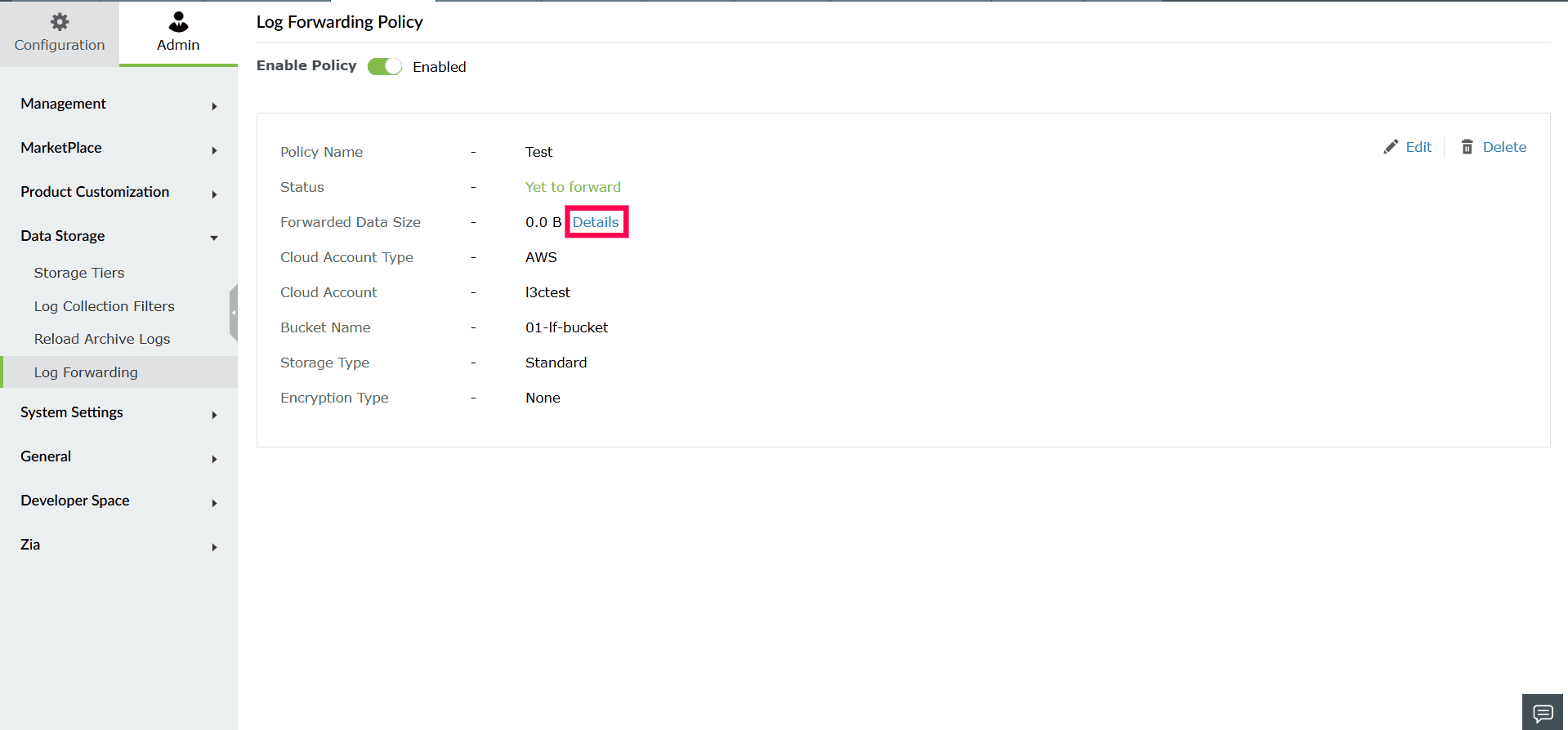Select Log Forwarding menu item
The width and height of the screenshot is (1568, 730).
click(x=119, y=372)
